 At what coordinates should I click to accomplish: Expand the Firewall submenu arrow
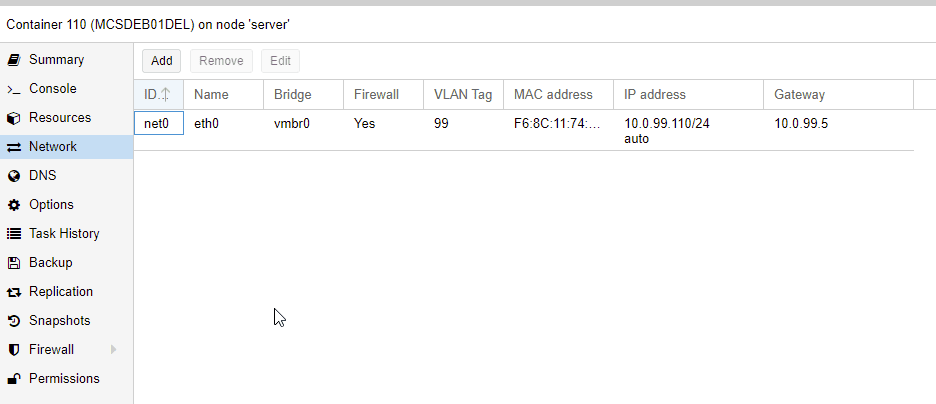click(x=113, y=350)
